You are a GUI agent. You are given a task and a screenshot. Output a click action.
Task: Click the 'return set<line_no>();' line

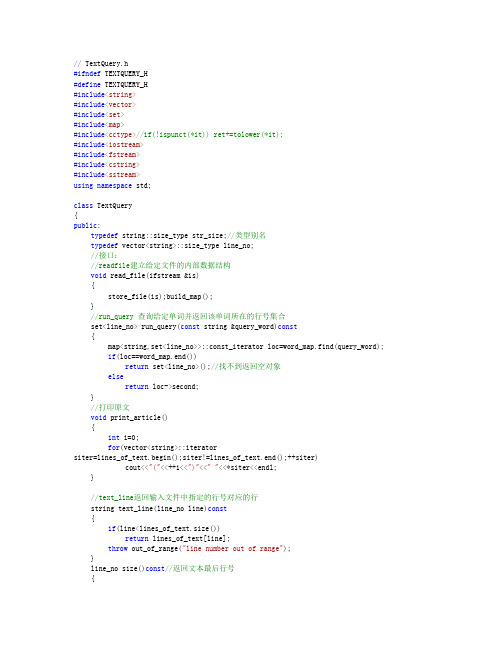(203, 366)
